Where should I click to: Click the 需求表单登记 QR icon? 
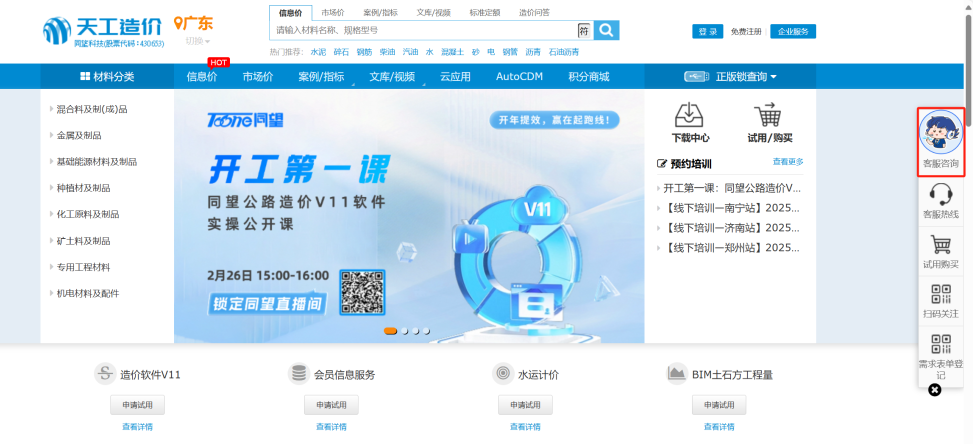(941, 344)
